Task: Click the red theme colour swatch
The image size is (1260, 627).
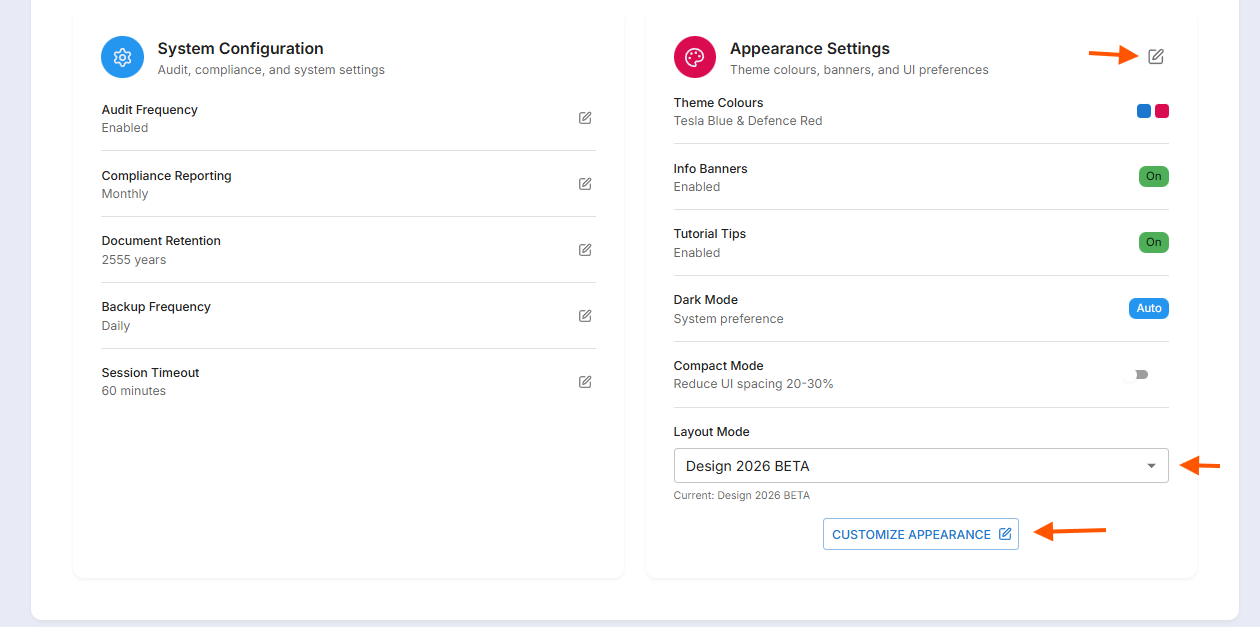Action: pos(1162,111)
